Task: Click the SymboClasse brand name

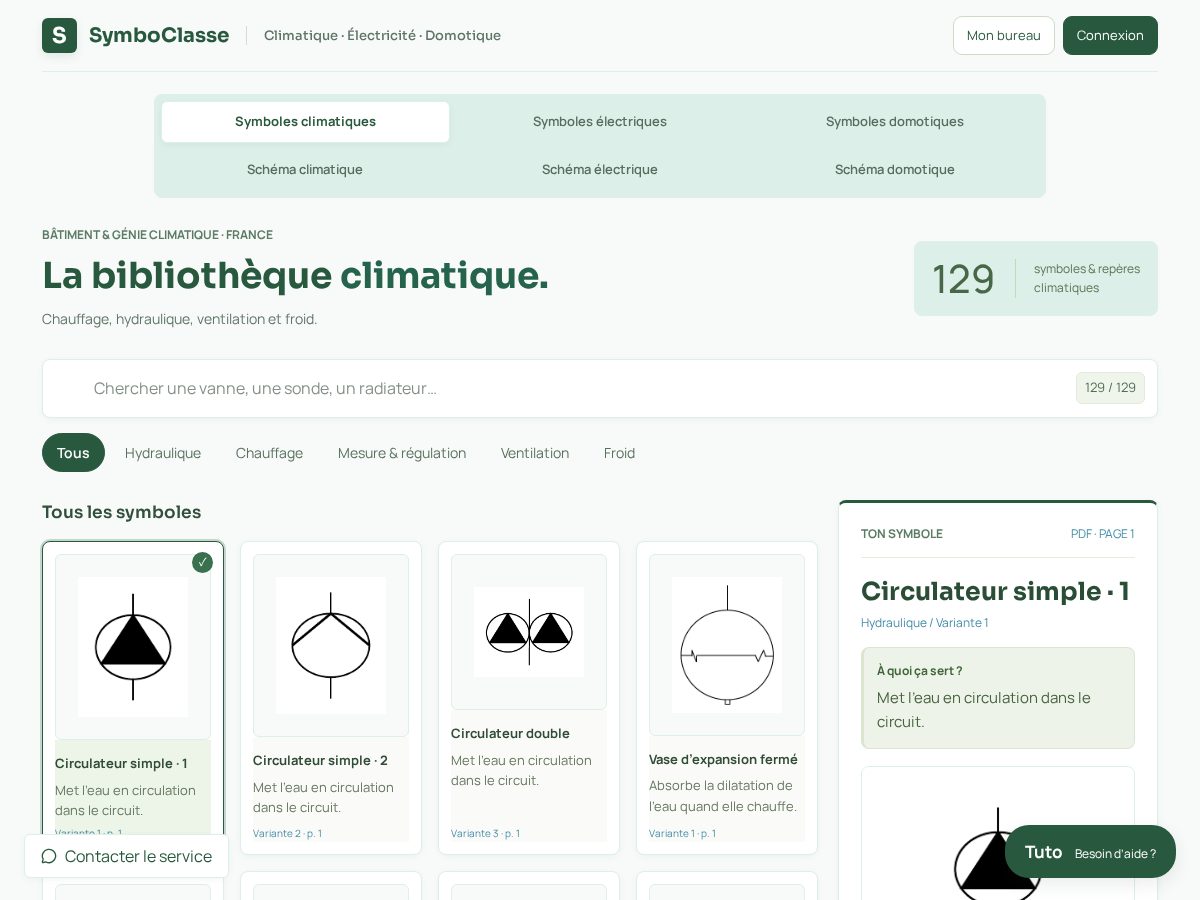Action: pyautogui.click(x=159, y=35)
